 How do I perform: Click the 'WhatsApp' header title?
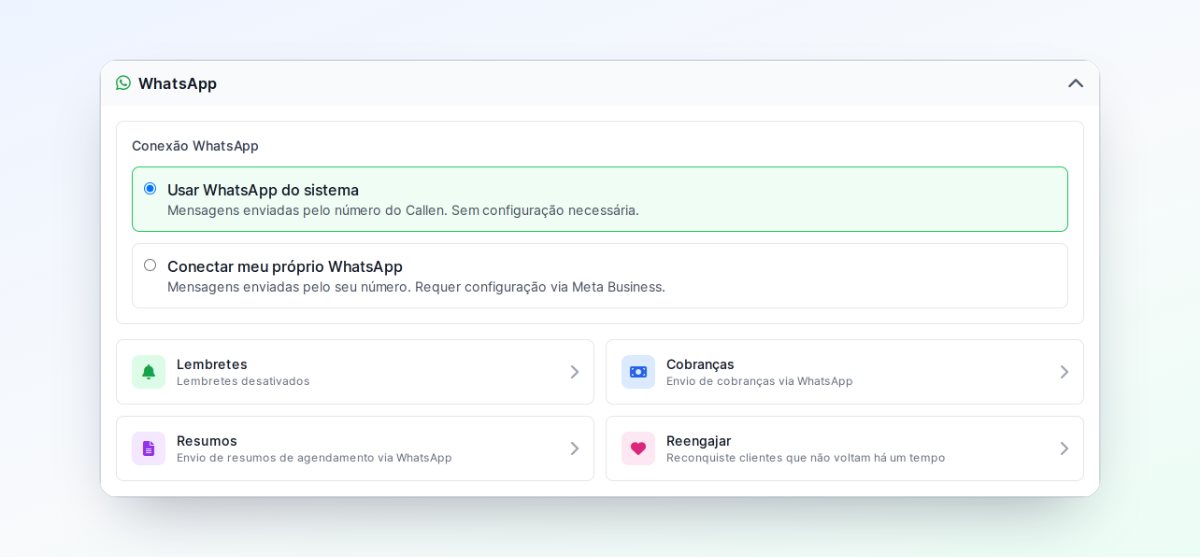pyautogui.click(x=177, y=83)
